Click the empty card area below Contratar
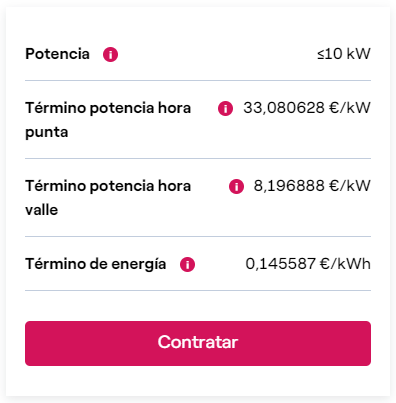The height and width of the screenshot is (403, 396). tap(198, 381)
